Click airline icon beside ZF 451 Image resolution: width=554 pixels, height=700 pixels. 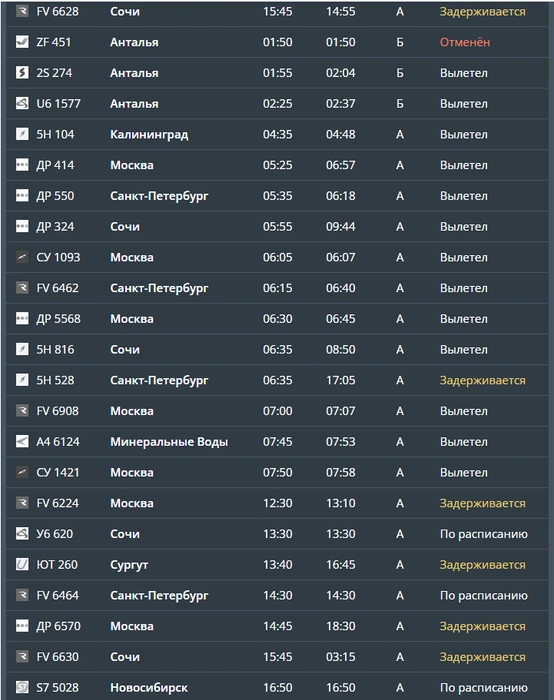tap(22, 42)
